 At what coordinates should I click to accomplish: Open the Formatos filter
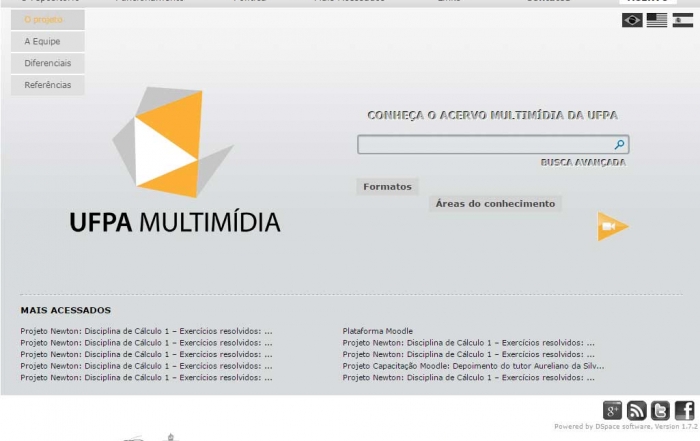387,187
